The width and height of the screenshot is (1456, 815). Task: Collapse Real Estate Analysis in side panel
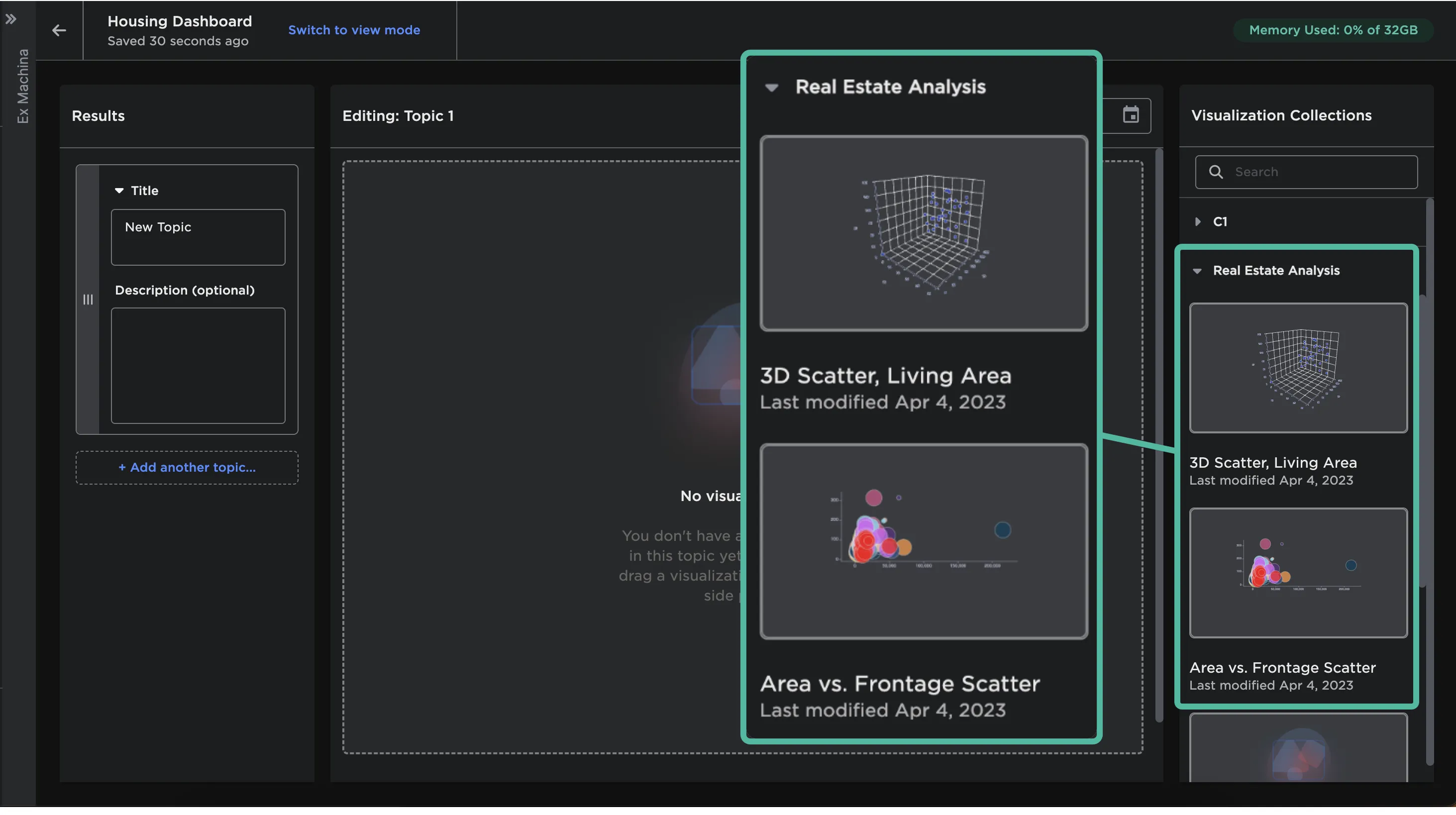[1197, 271]
